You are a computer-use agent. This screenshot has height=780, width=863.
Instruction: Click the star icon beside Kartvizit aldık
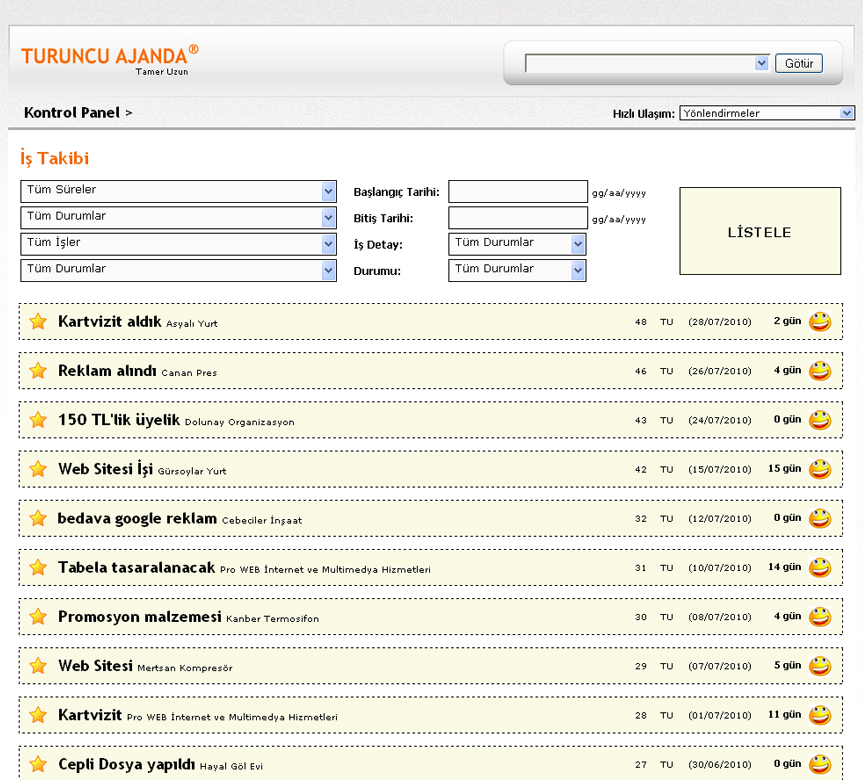click(x=38, y=321)
